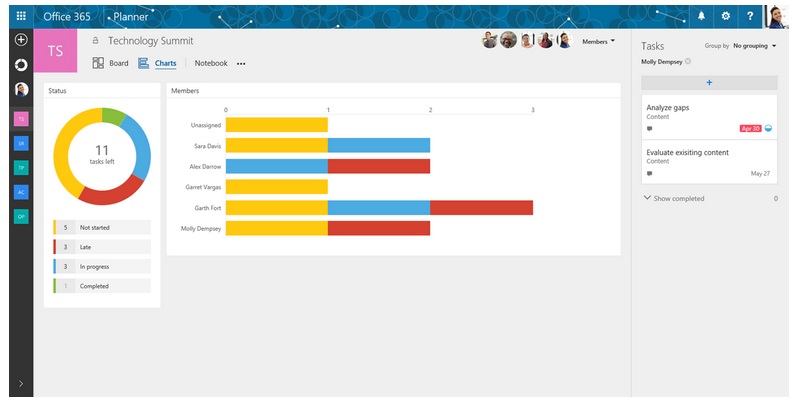802x403 pixels.
Task: Click the Board view icon
Action: 98,63
